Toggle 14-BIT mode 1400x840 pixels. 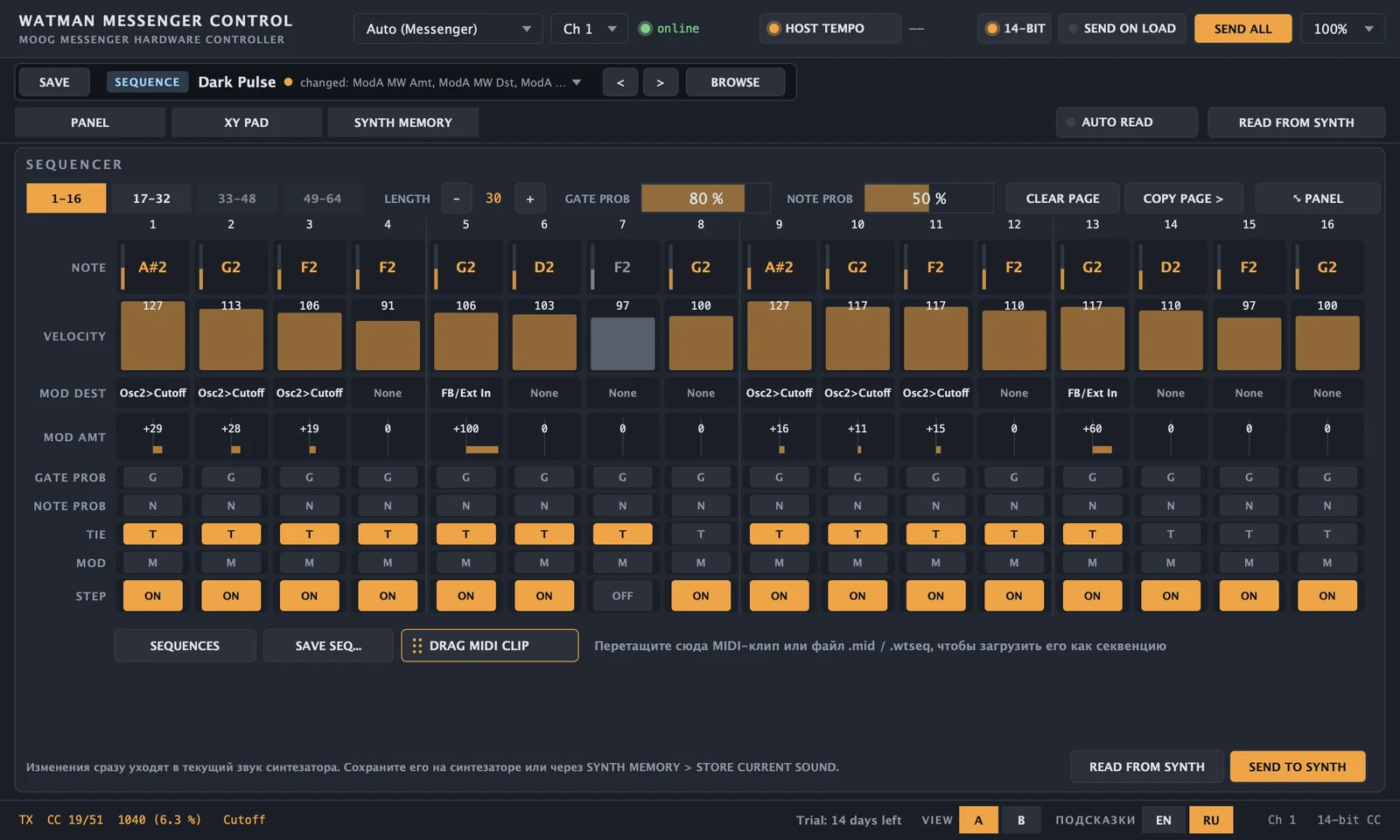coord(1015,28)
